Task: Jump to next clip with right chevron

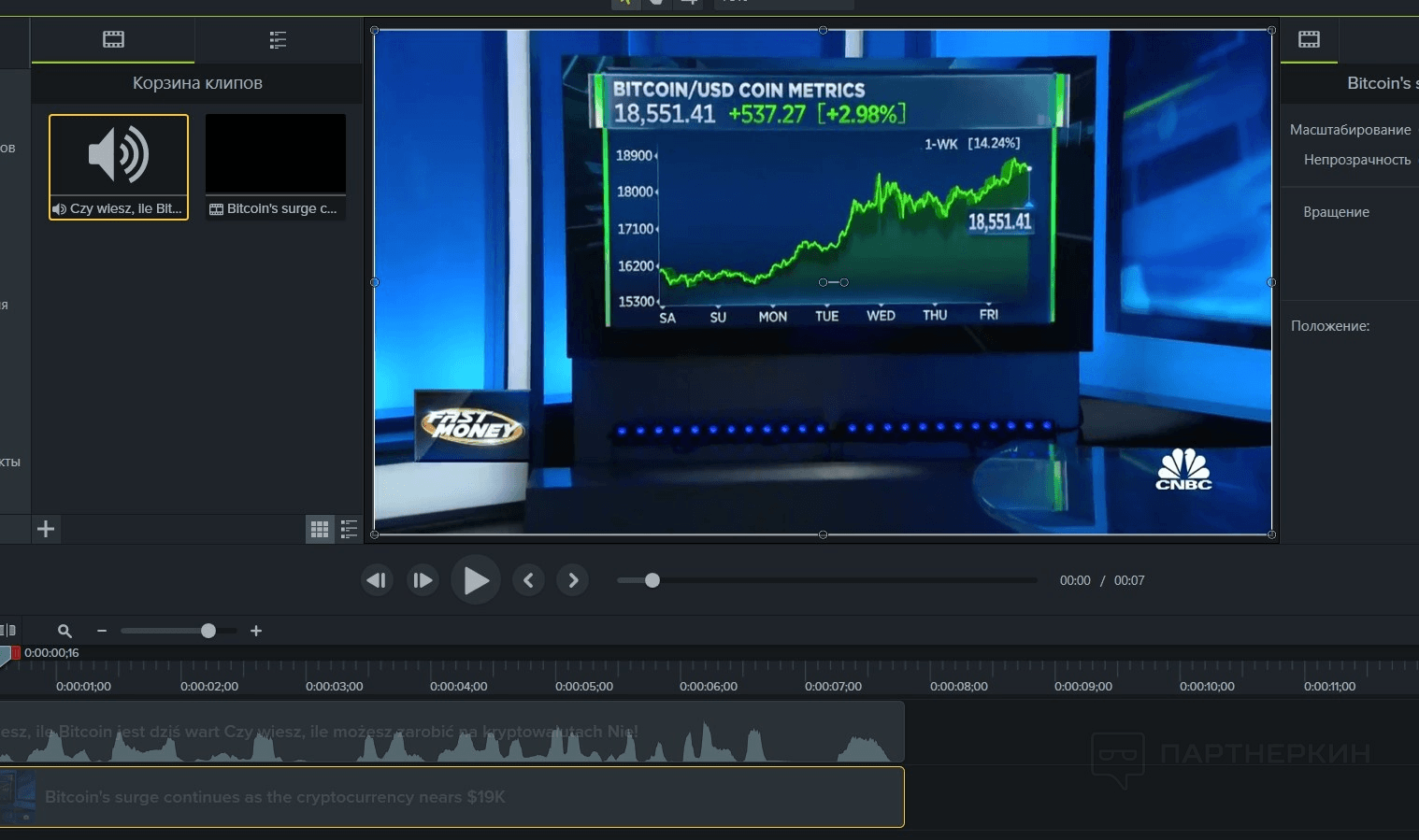Action: [x=573, y=580]
